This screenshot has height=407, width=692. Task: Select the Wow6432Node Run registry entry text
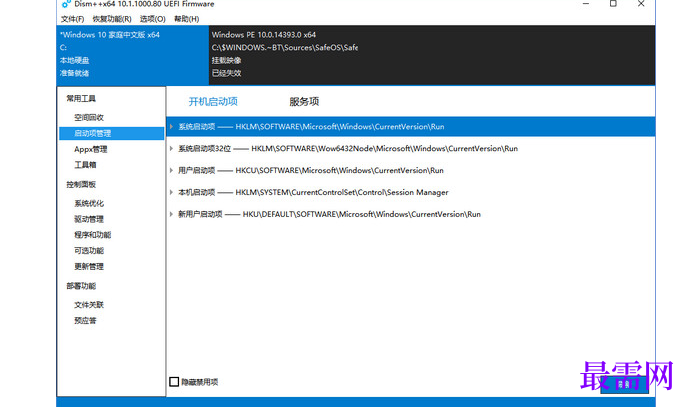pyautogui.click(x=384, y=149)
